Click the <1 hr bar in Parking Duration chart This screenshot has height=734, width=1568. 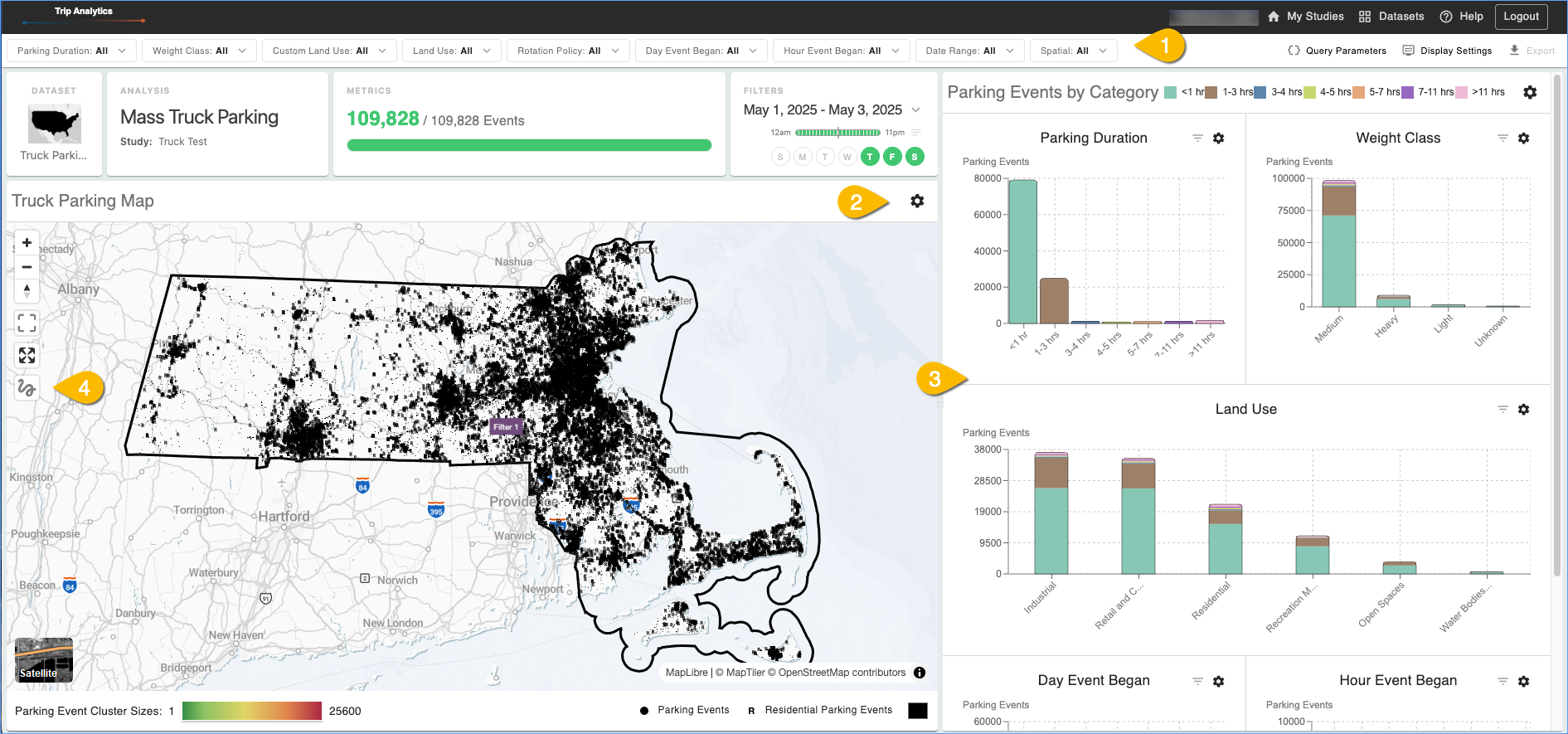pos(1023,252)
